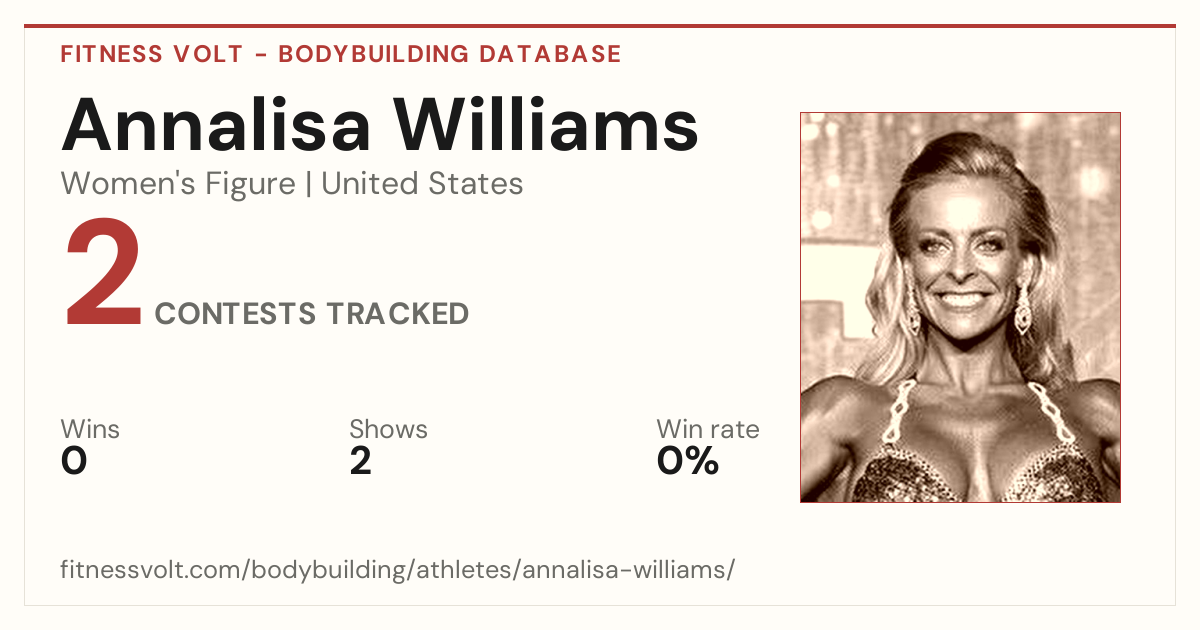
Task: Select the United States country text
Action: coord(422,184)
